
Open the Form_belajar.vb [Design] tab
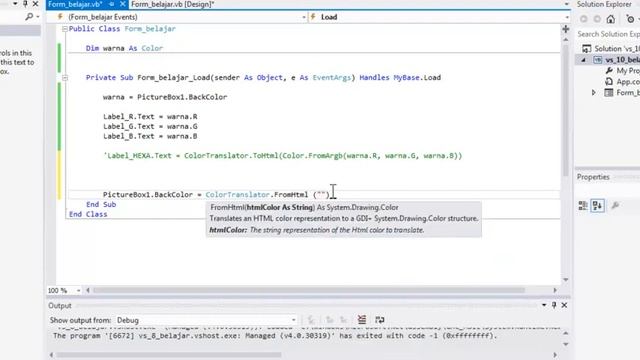pyautogui.click(x=173, y=4)
